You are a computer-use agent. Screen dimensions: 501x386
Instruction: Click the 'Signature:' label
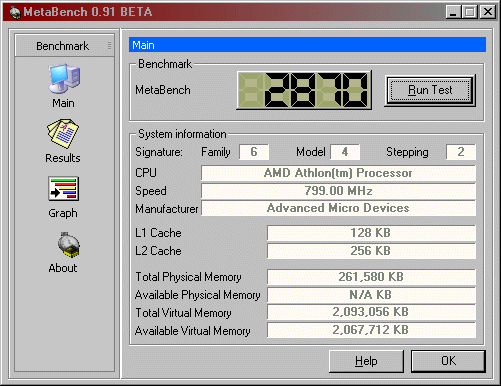pyautogui.click(x=159, y=152)
